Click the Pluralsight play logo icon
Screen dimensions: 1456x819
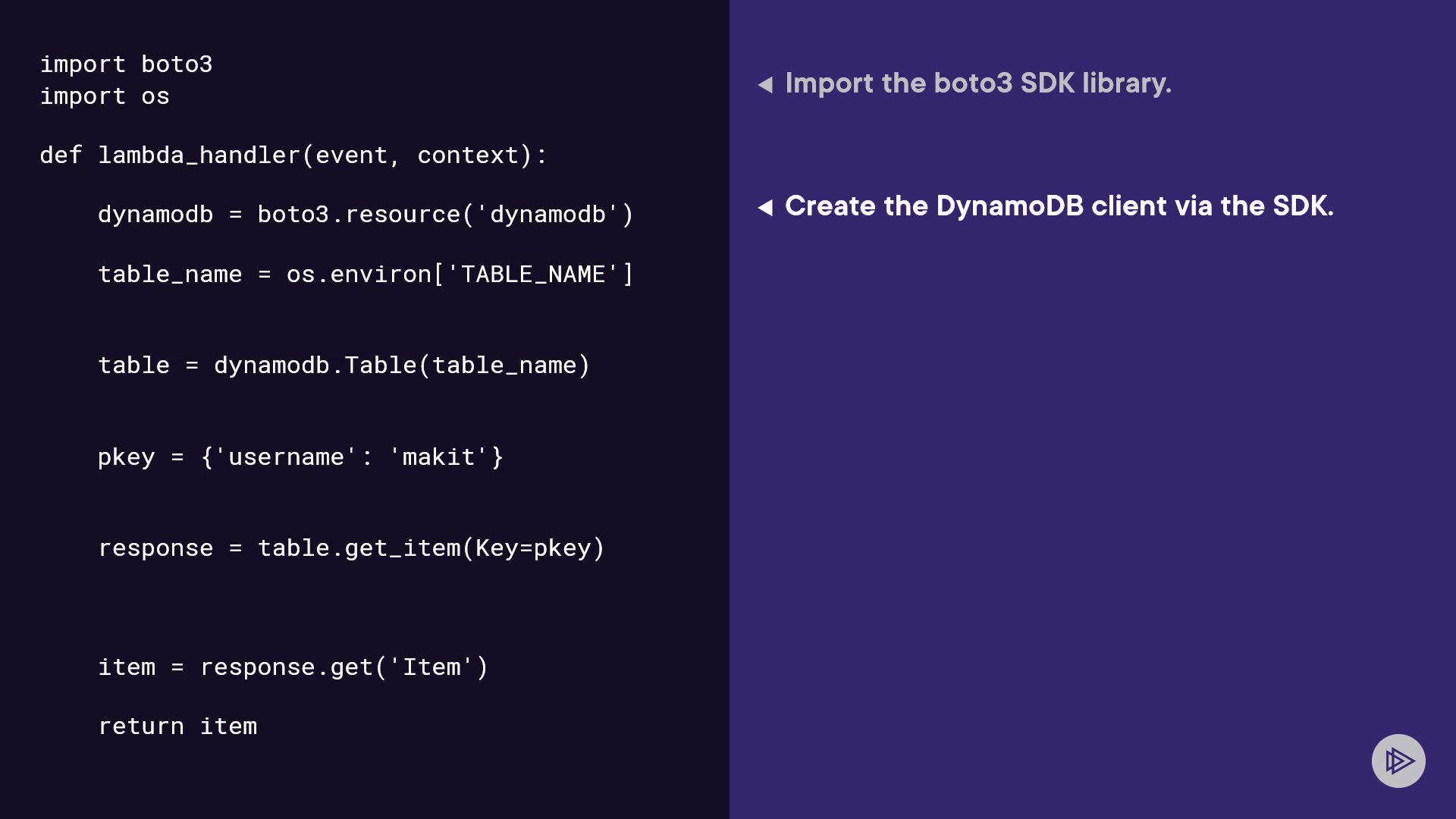[x=1398, y=761]
